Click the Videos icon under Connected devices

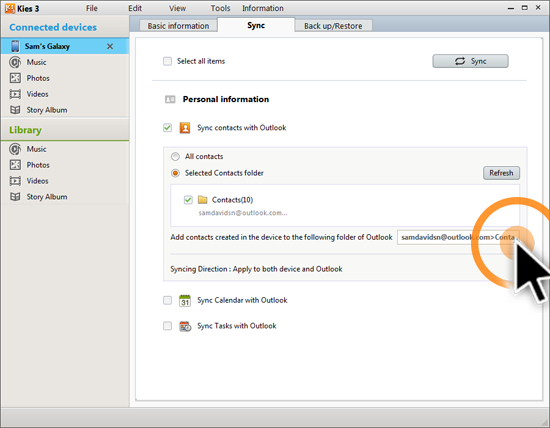click(15, 94)
